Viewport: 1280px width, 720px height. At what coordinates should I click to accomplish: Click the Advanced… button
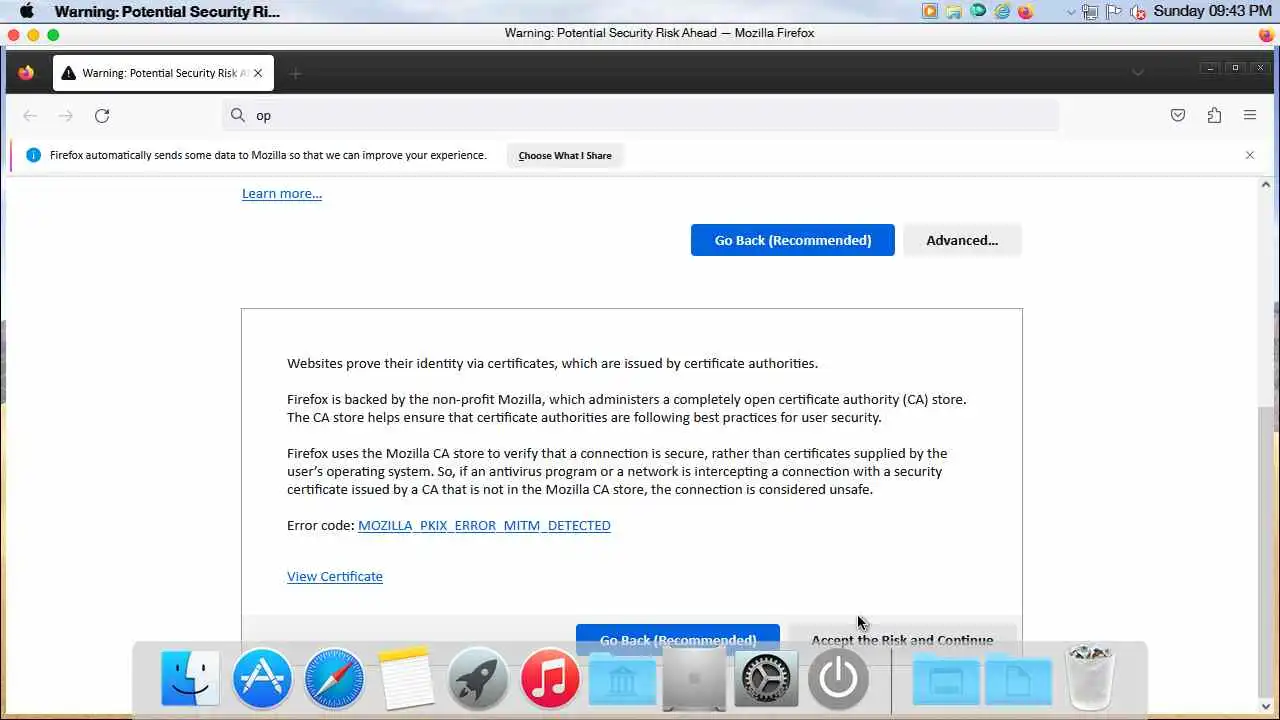tap(962, 240)
